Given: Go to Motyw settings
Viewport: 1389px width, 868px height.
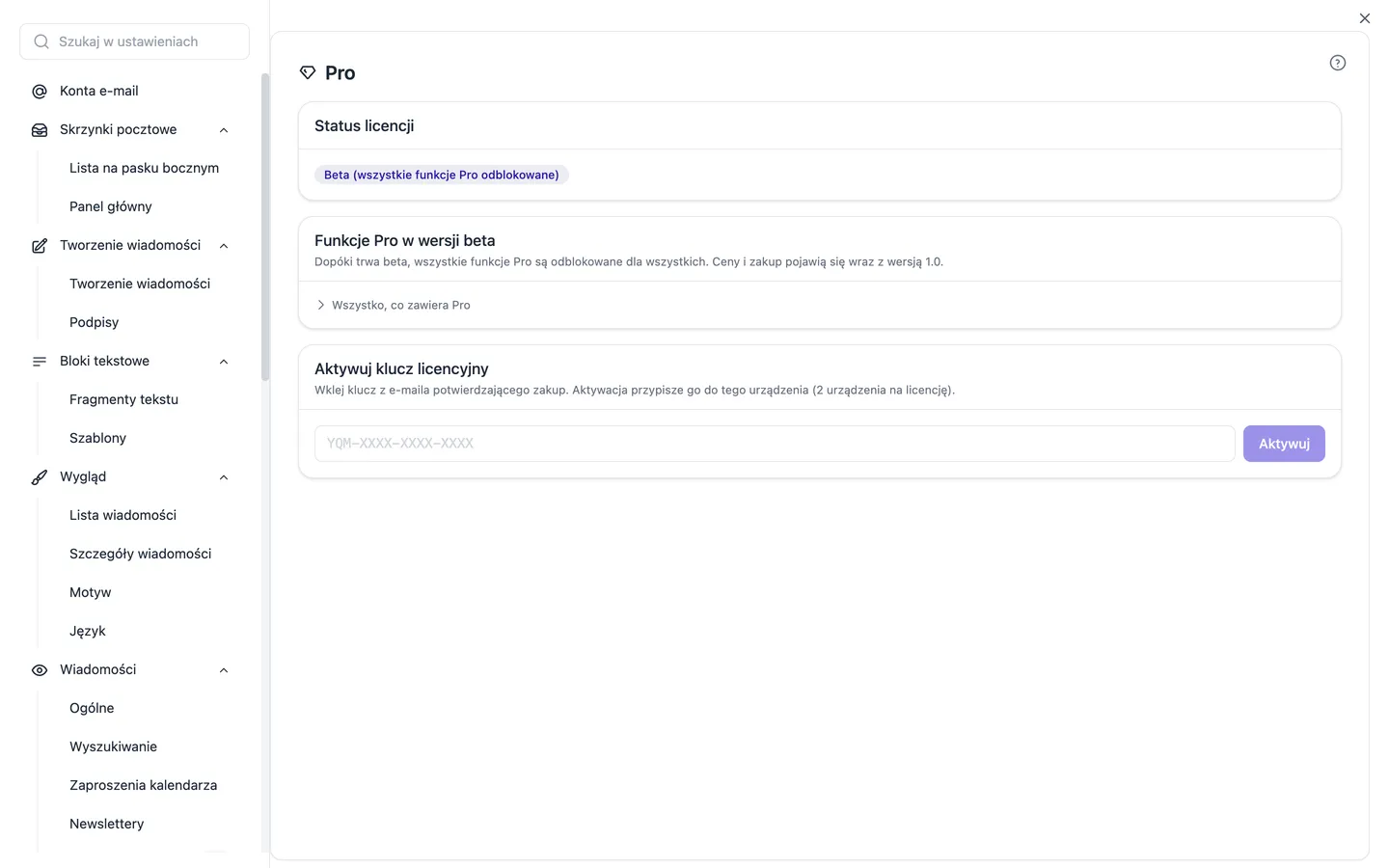Looking at the screenshot, I should coord(90,592).
